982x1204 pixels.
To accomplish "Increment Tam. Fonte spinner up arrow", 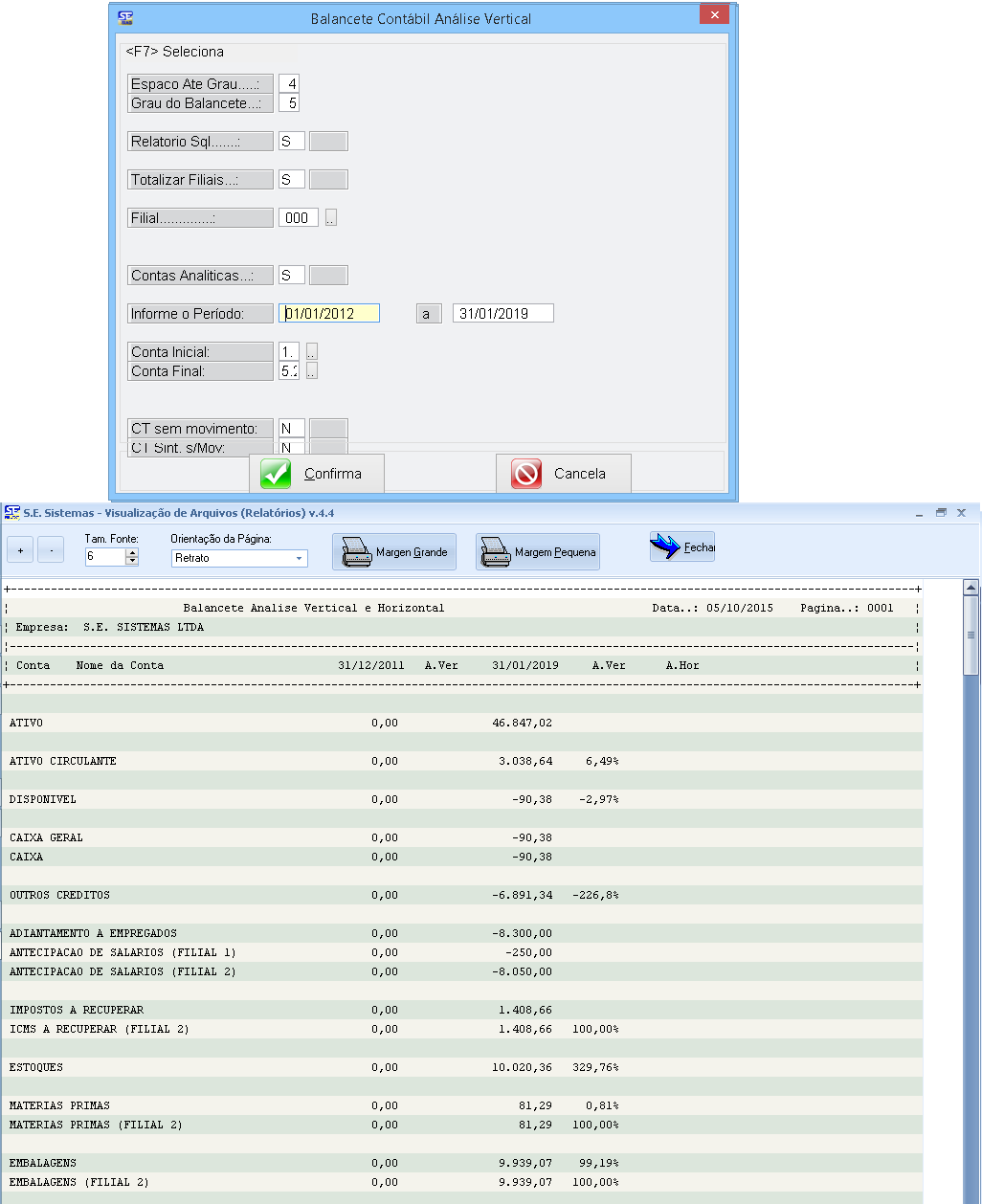I will click(x=132, y=553).
